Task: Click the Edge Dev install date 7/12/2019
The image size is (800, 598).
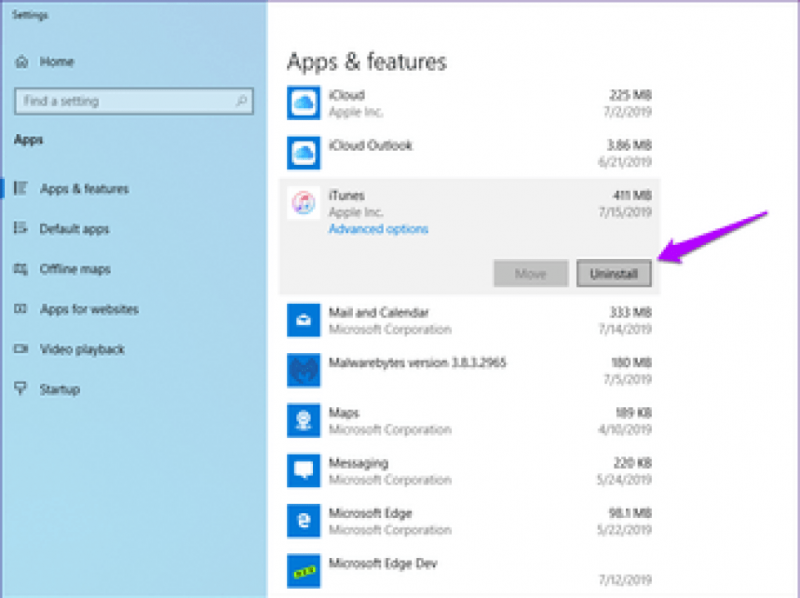Action: [x=625, y=580]
